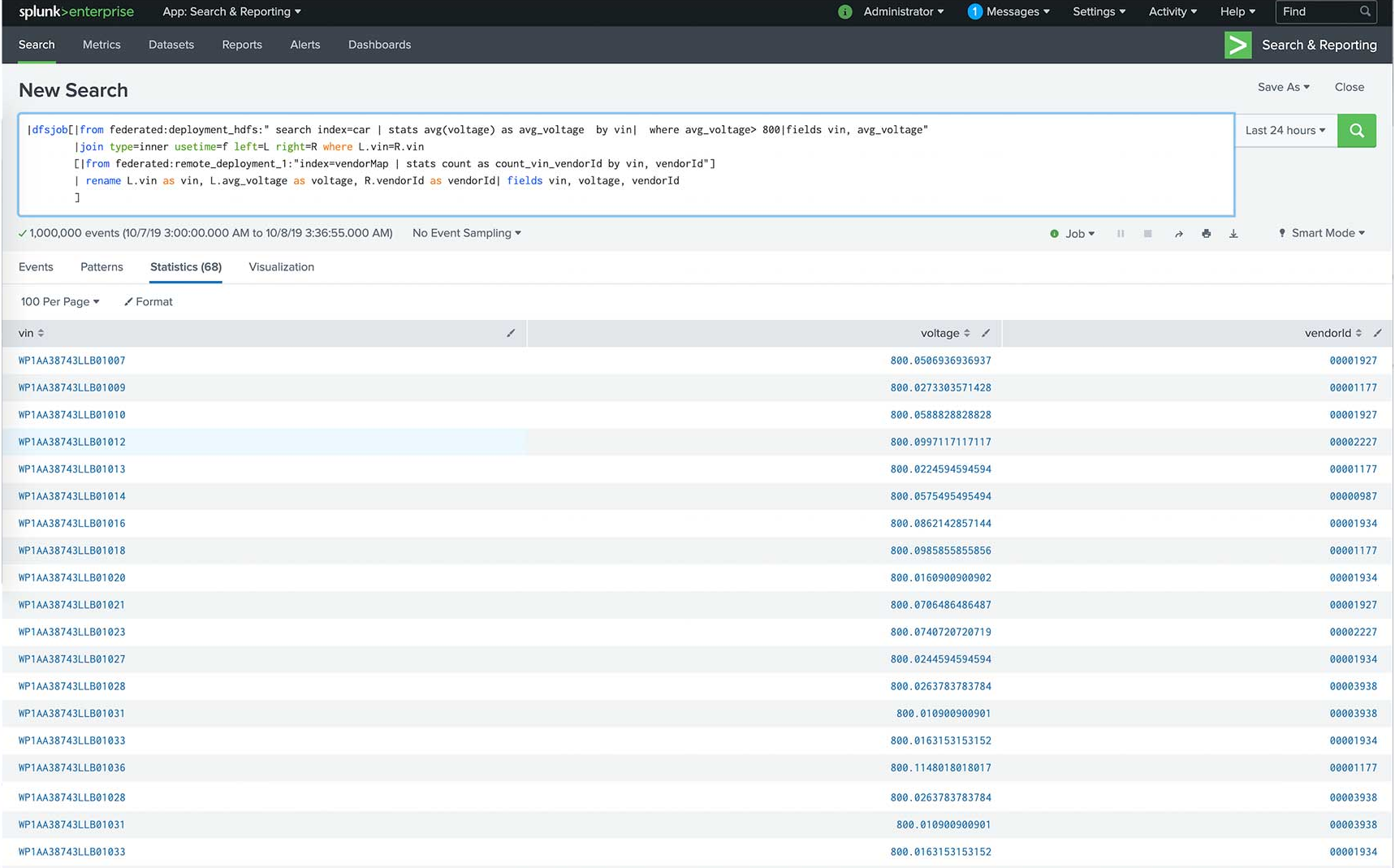Select the Statistics (68) tab
This screenshot has height=868, width=1395.
coord(186,267)
